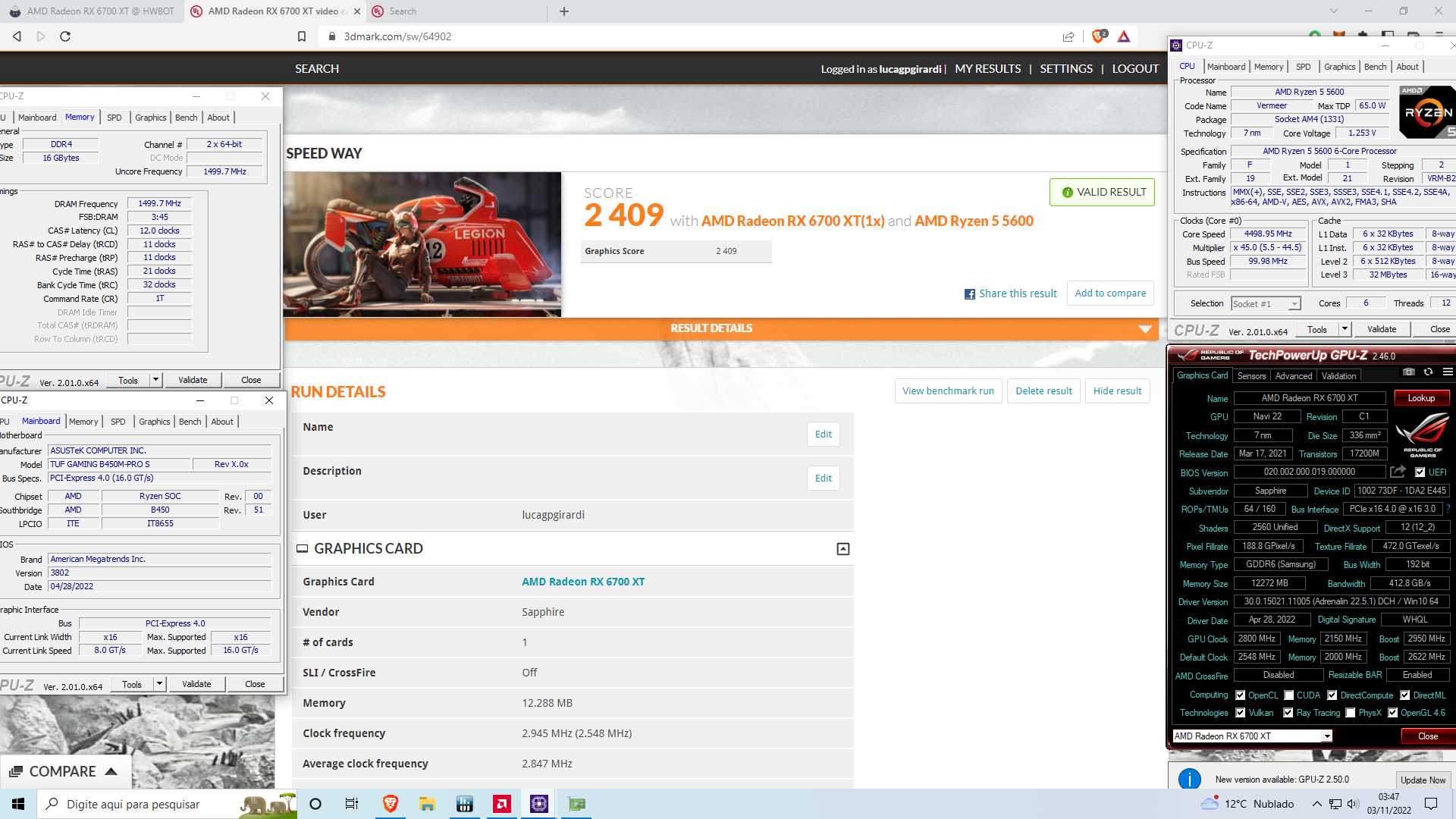This screenshot has height=819, width=1456.
Task: Toggle CUDA checkbox in GPU-Z
Action: (1289, 695)
